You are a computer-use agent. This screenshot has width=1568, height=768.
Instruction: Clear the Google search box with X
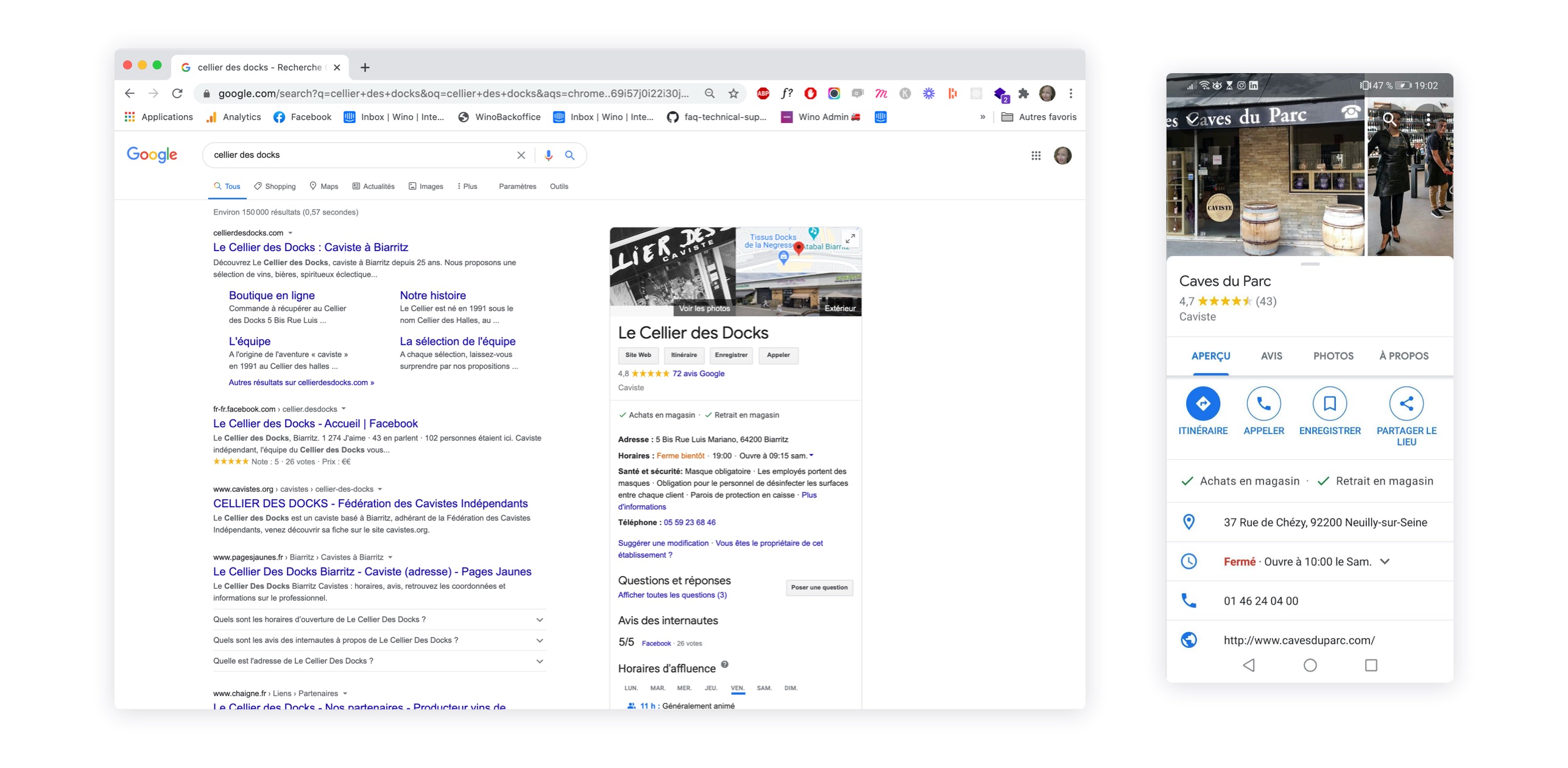521,155
